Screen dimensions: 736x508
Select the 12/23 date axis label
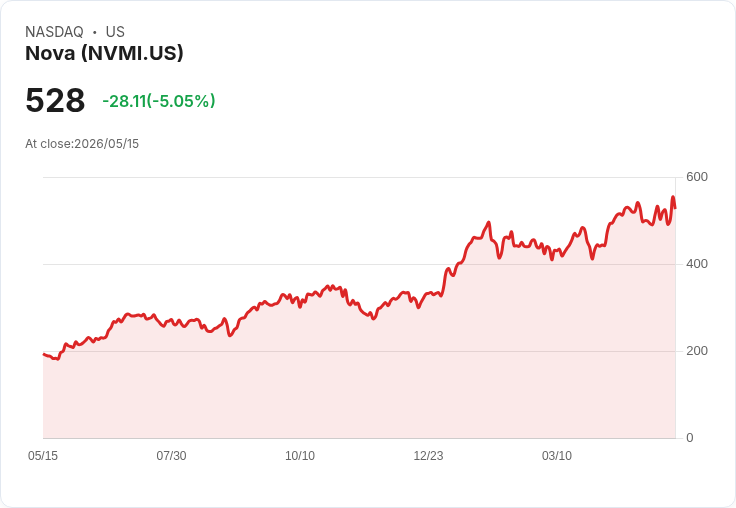click(428, 455)
